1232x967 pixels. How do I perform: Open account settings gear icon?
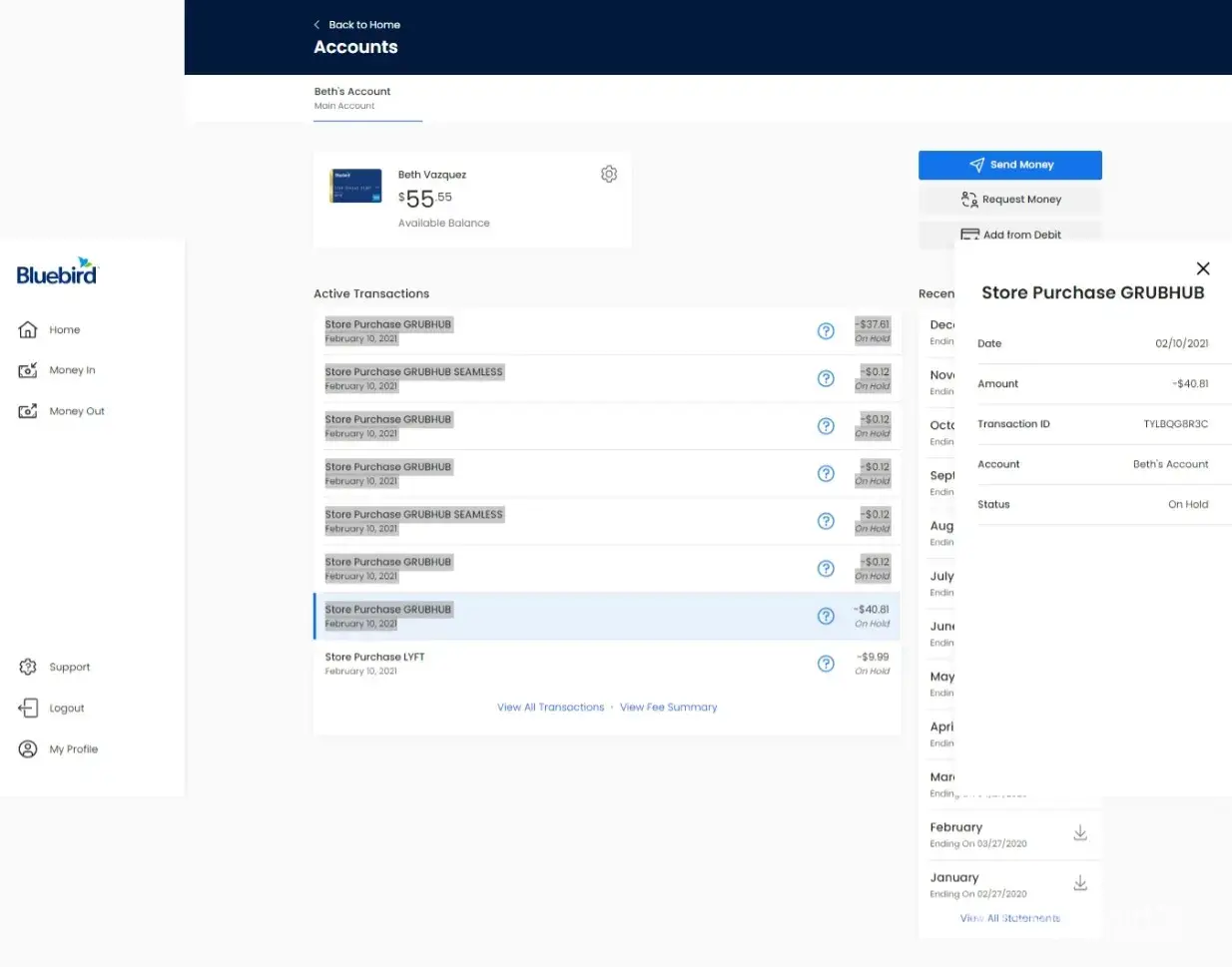tap(609, 175)
